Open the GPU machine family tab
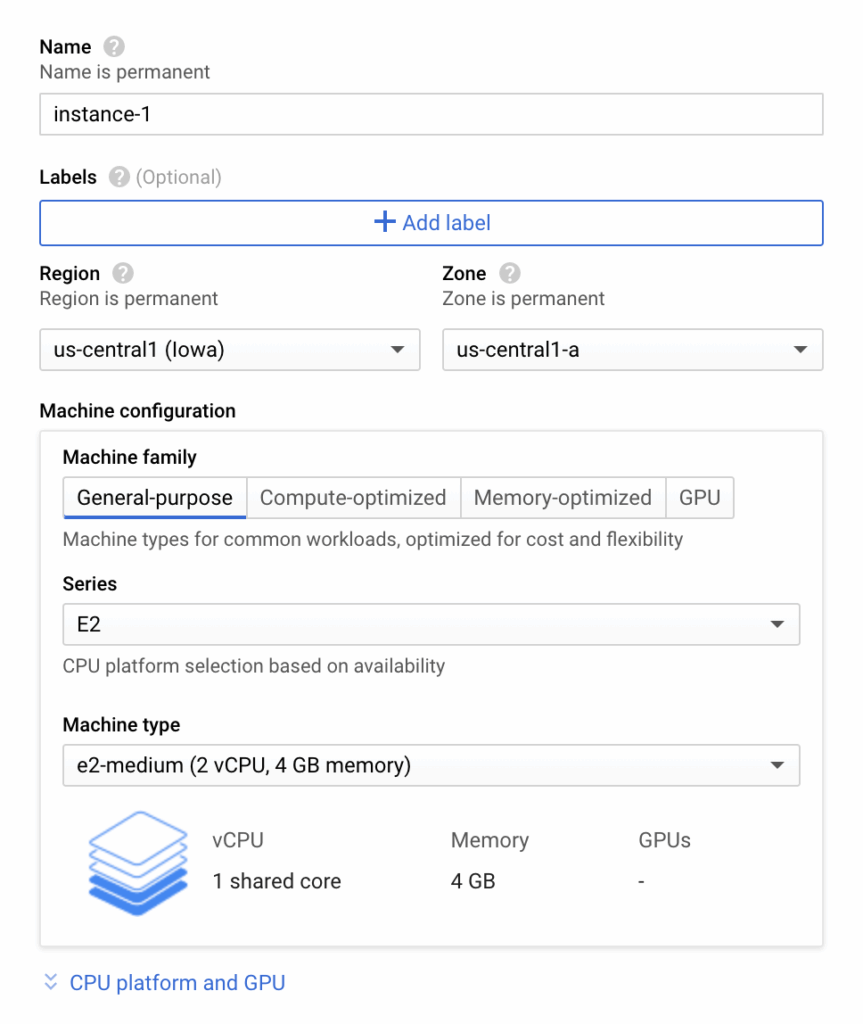 700,497
